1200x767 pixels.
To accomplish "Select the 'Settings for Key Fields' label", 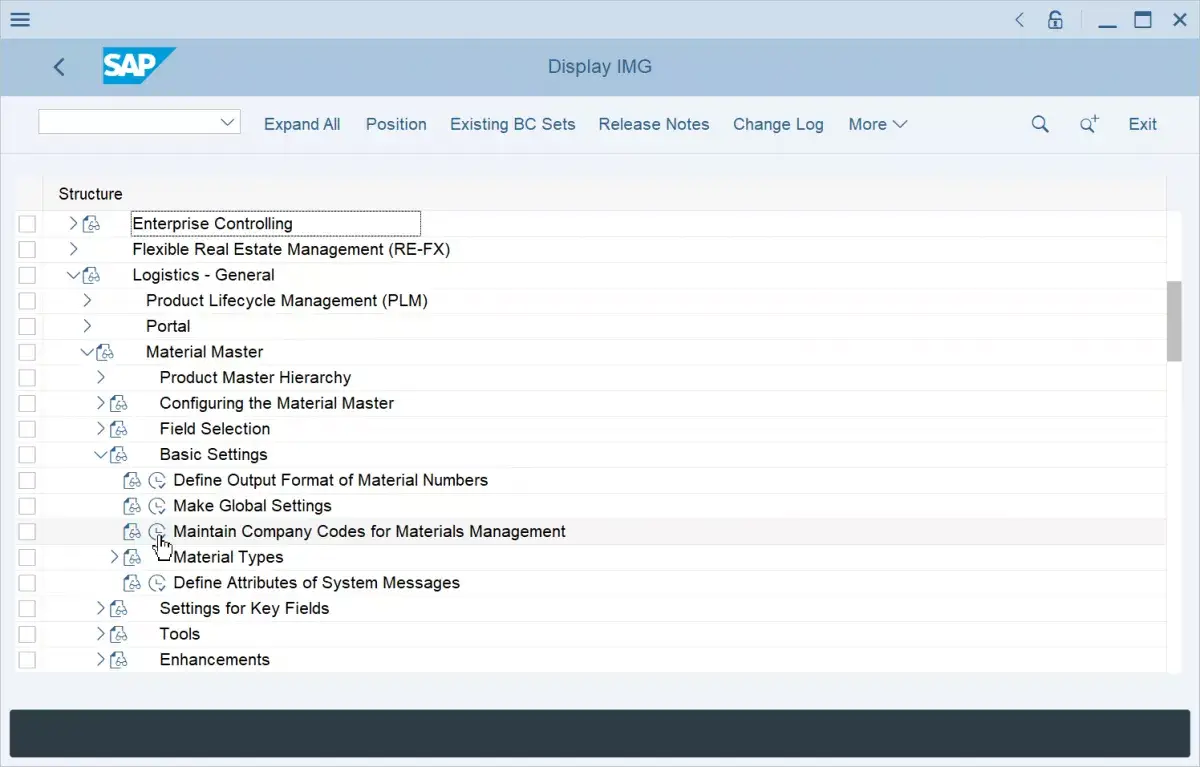I will [x=244, y=608].
